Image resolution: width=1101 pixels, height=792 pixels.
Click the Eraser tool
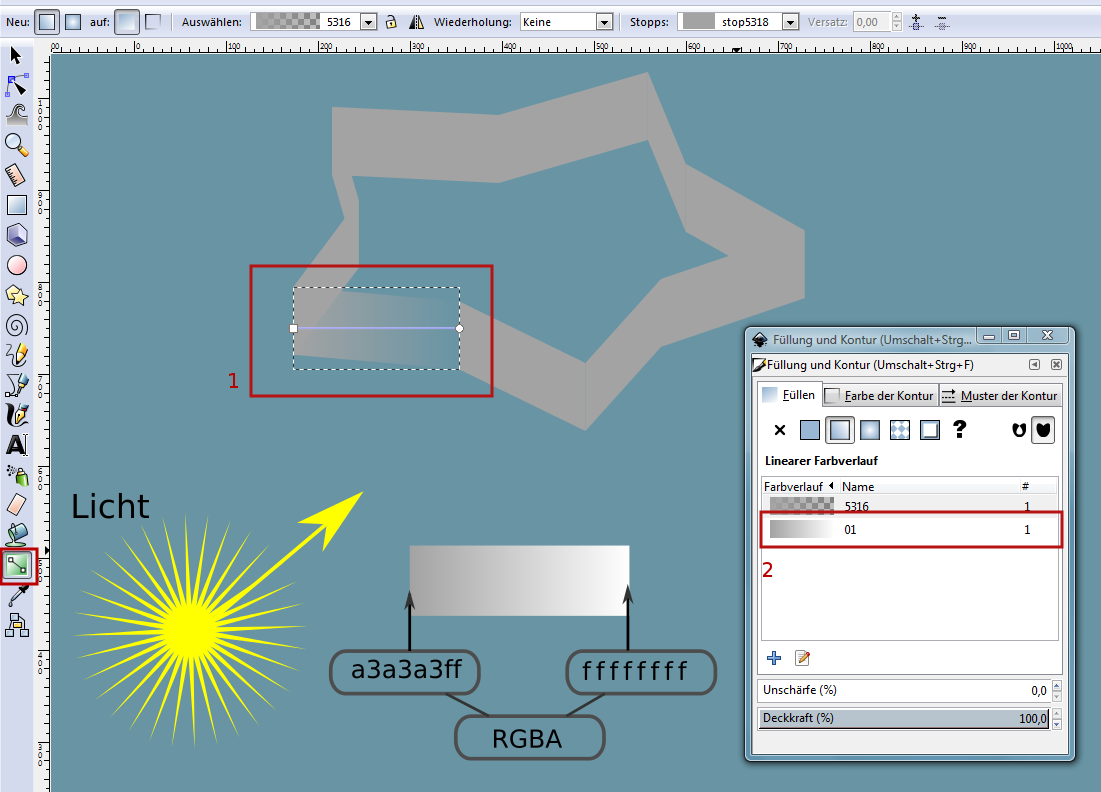click(17, 503)
